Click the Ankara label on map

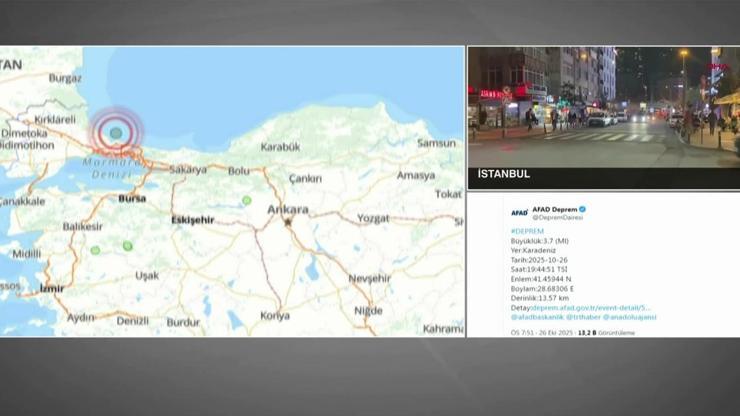point(288,209)
